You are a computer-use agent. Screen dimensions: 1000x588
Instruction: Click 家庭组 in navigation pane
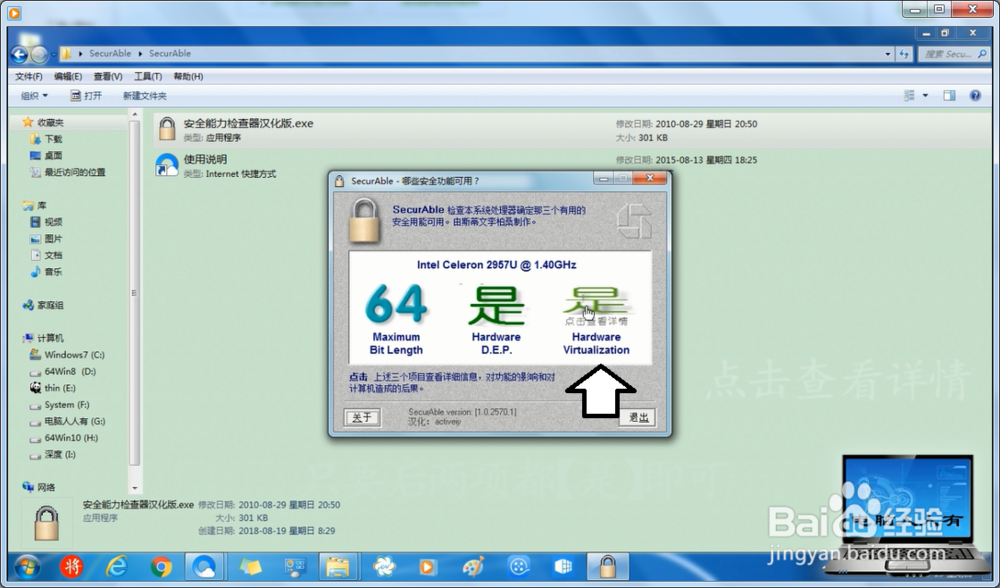[x=50, y=305]
